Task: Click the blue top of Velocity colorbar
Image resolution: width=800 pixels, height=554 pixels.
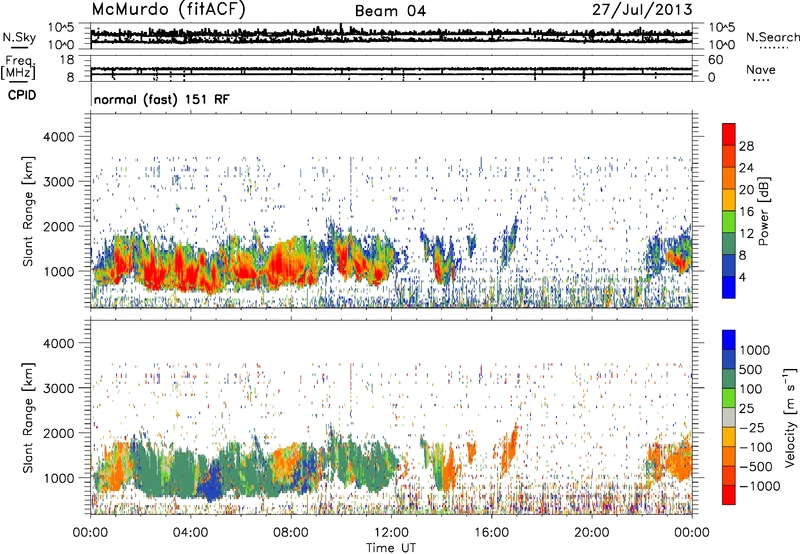Action: (x=729, y=340)
